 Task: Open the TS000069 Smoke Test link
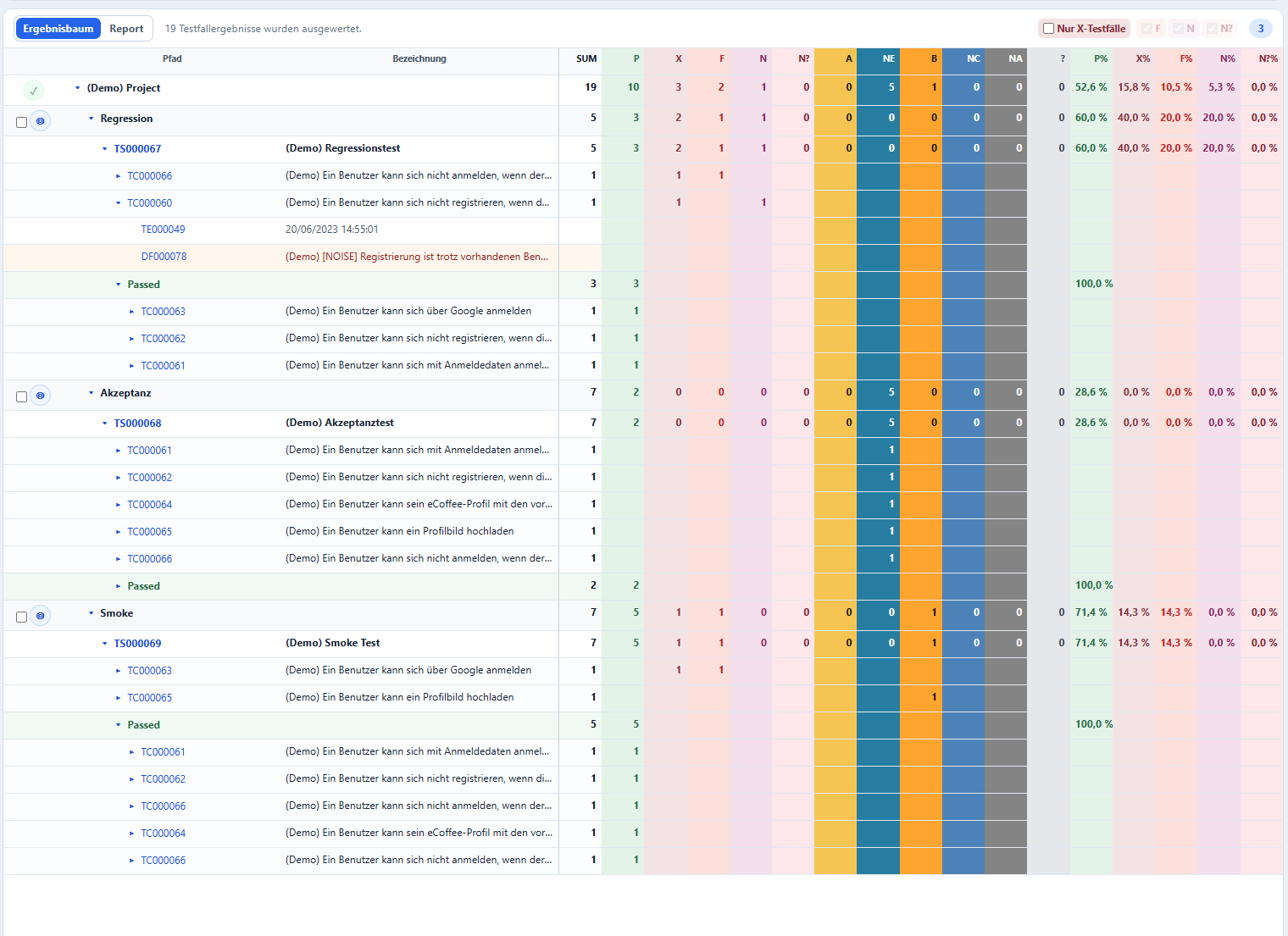137,644
